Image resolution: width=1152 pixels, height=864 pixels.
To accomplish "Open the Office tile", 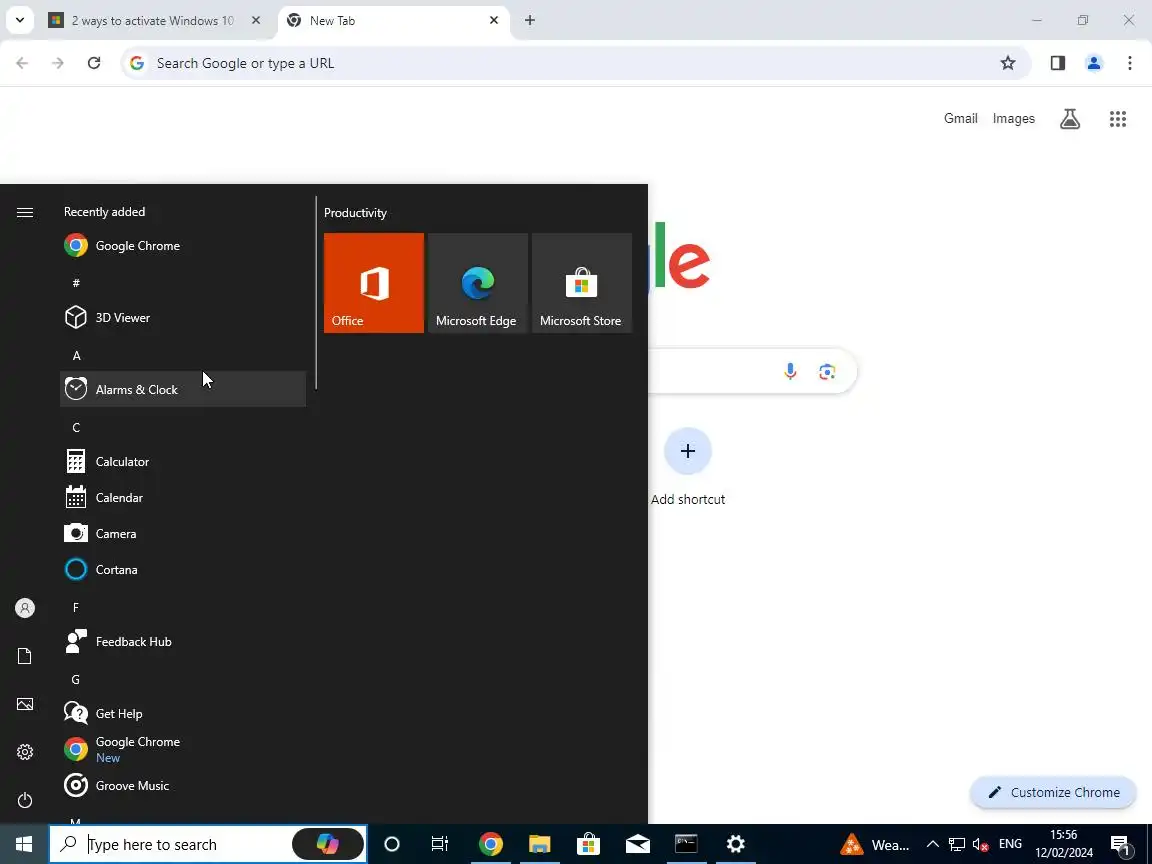I will [374, 283].
